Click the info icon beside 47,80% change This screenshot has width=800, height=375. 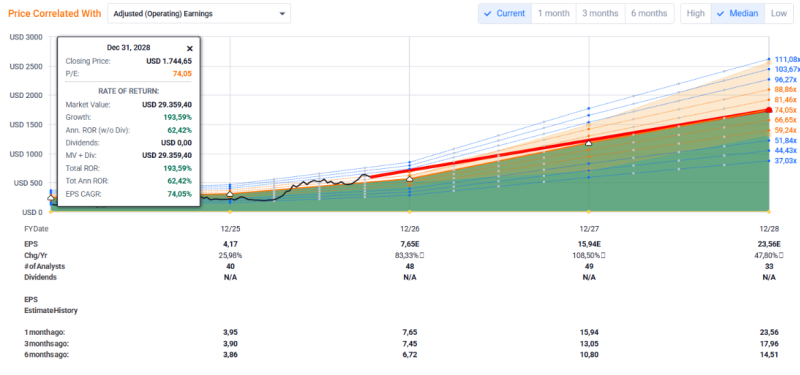[781, 255]
